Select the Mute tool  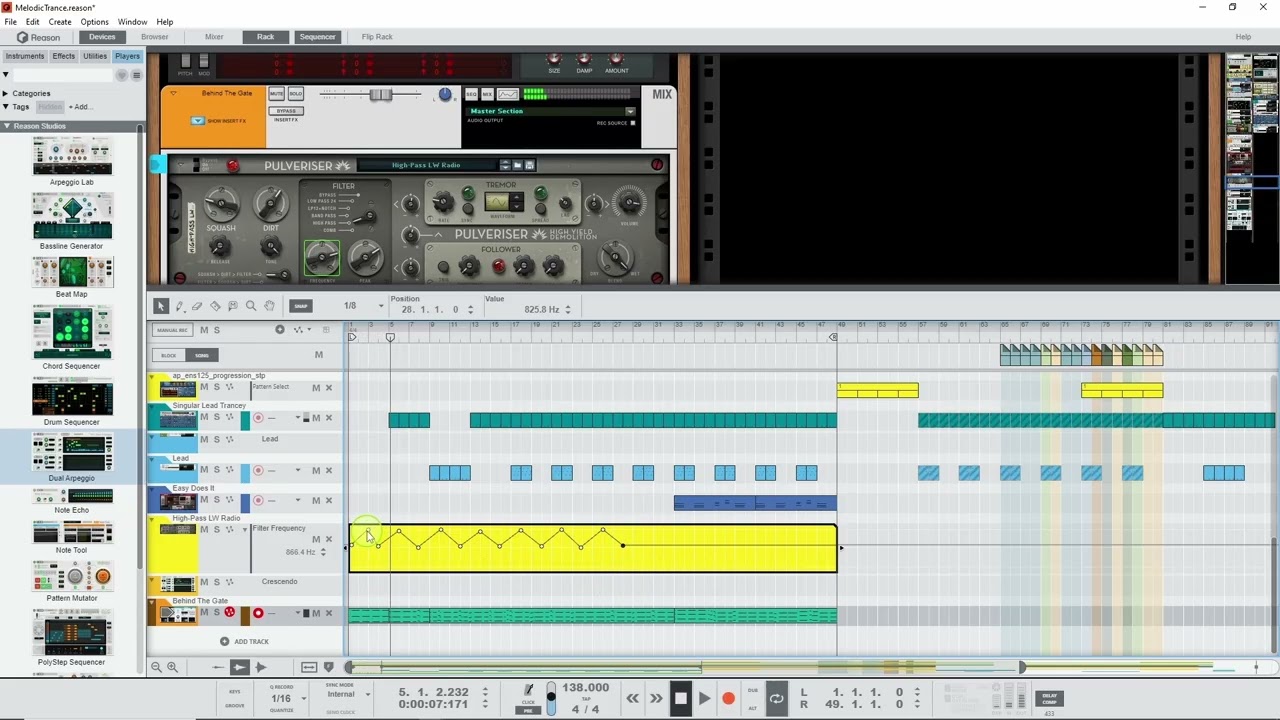pos(233,306)
